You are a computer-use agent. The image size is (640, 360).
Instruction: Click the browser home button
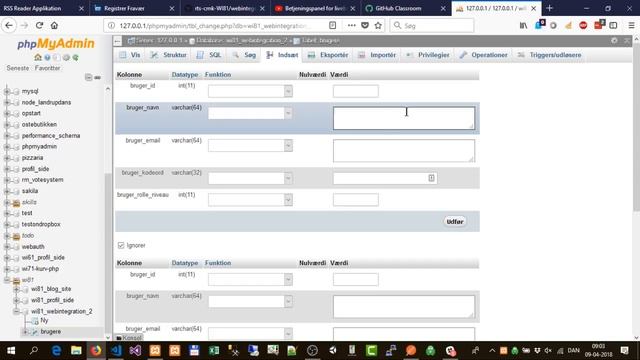tap(54, 25)
